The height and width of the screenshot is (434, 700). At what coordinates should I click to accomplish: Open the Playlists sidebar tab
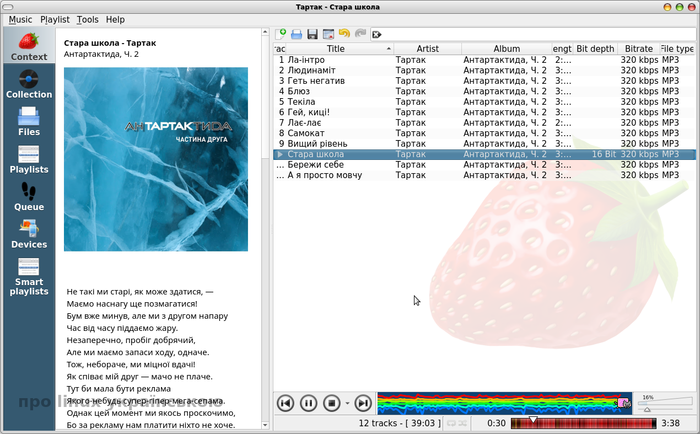(x=29, y=159)
